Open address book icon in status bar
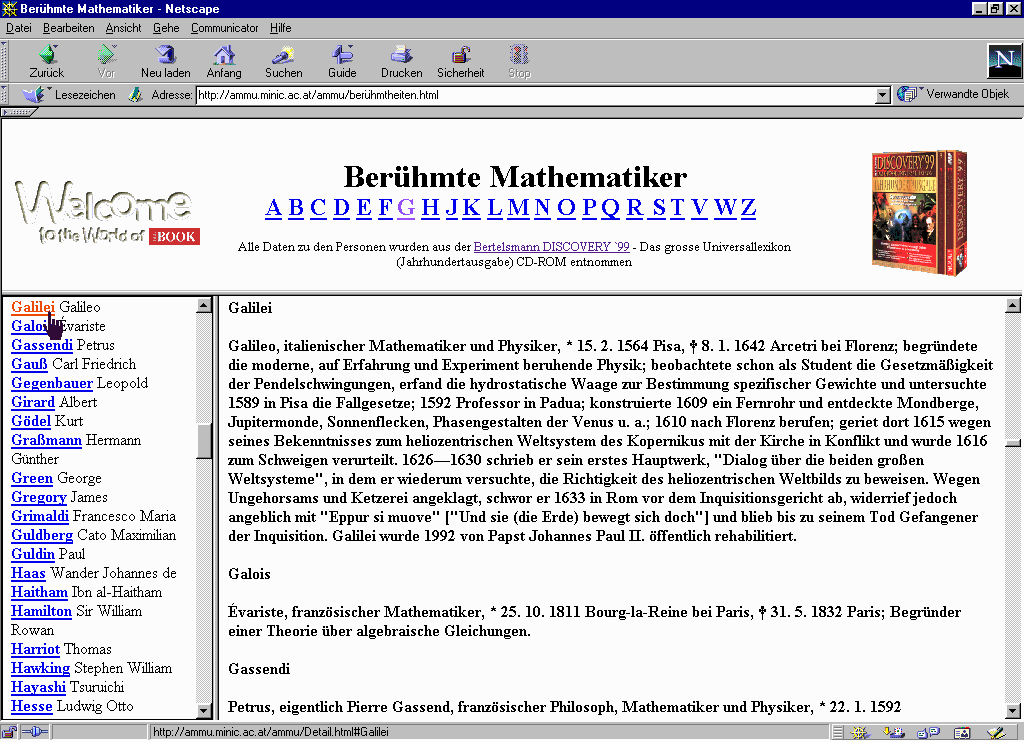 pos(962,733)
